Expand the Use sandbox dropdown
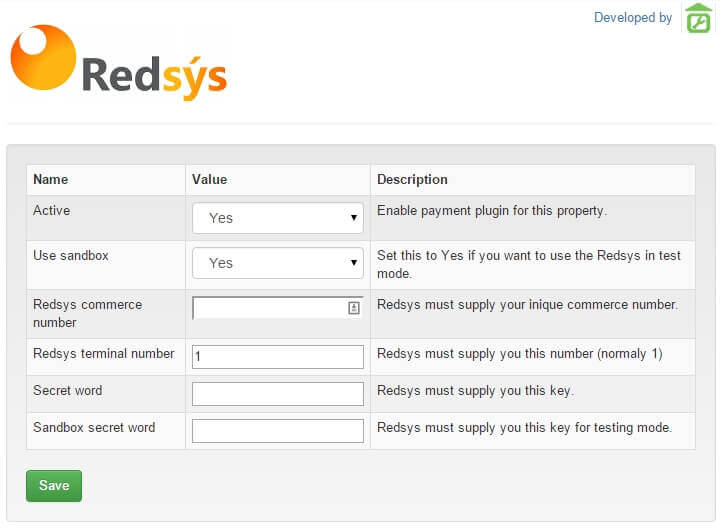The width and height of the screenshot is (723, 528). 277,263
